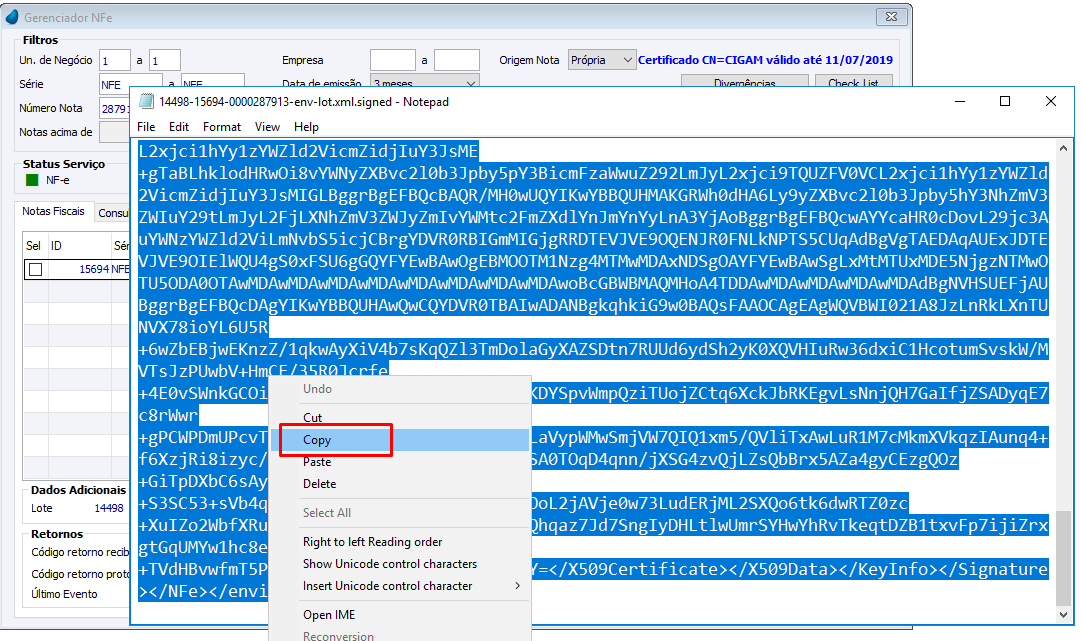Click the first Empresa input field
The width and height of the screenshot is (1082, 641).
[x=393, y=61]
